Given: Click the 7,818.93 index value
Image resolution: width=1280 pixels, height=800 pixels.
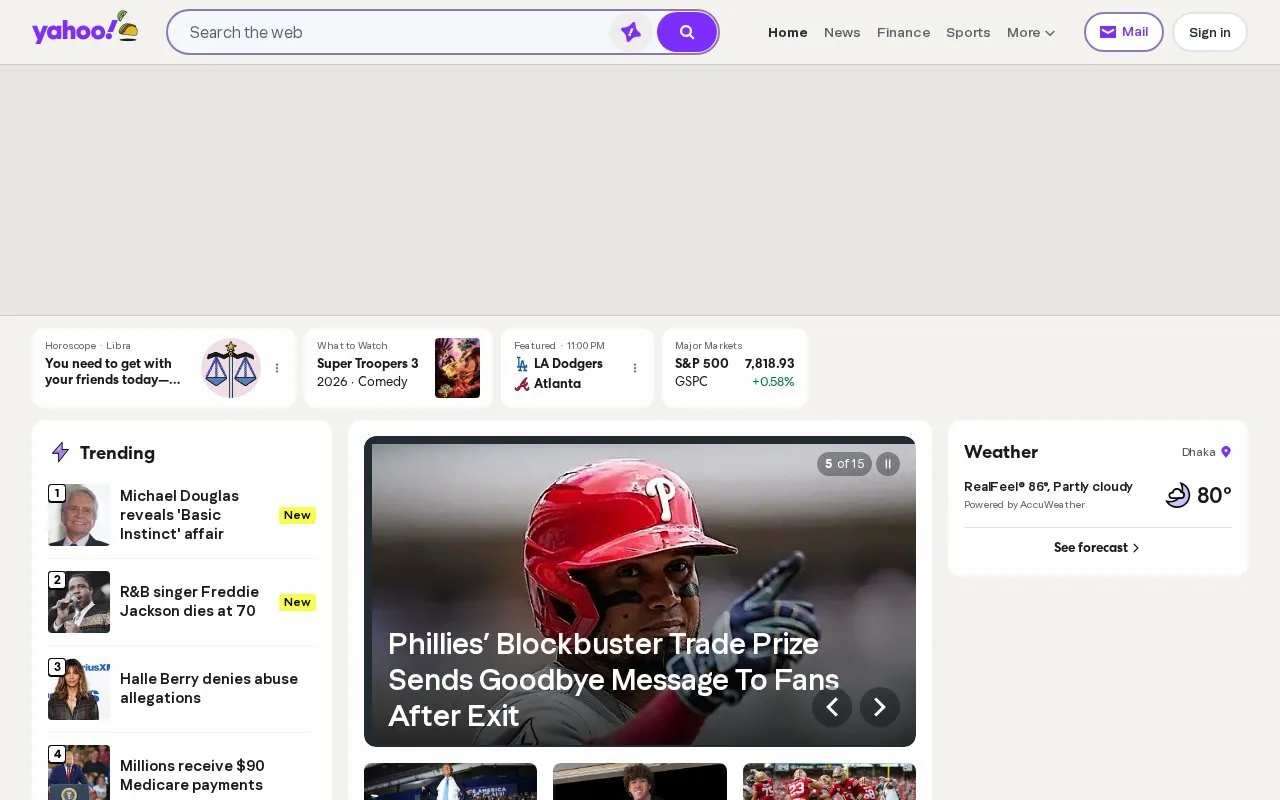Looking at the screenshot, I should 770,364.
